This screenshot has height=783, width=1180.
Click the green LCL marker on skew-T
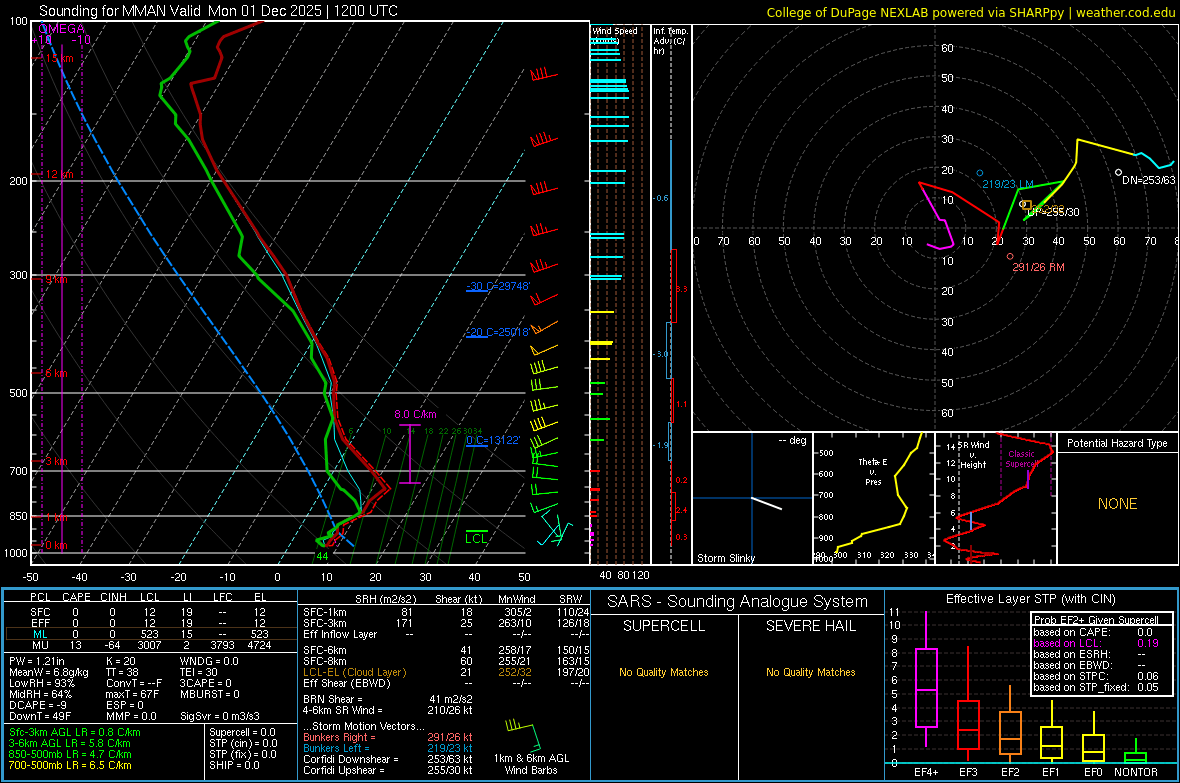pyautogui.click(x=476, y=538)
